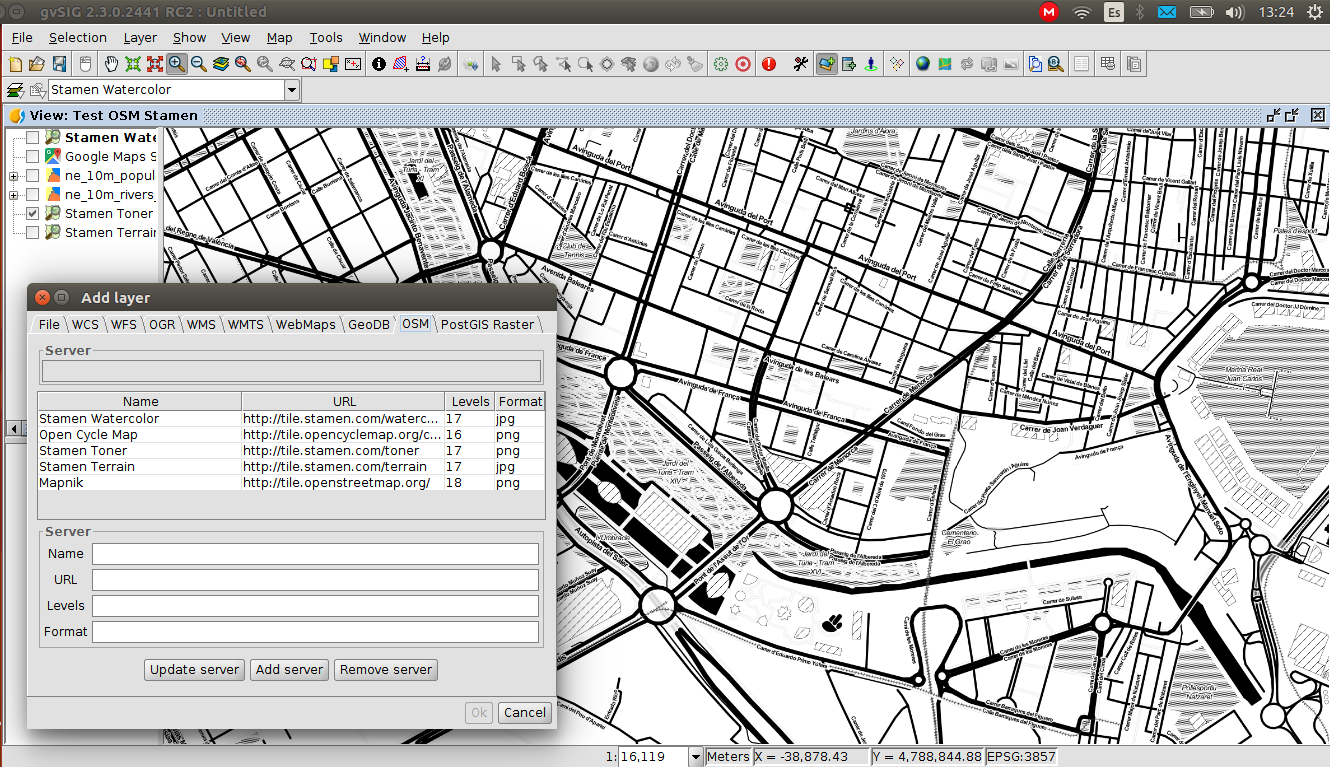Viewport: 1330px width, 767px height.
Task: Switch to the WMTS tab
Action: pyautogui.click(x=245, y=324)
